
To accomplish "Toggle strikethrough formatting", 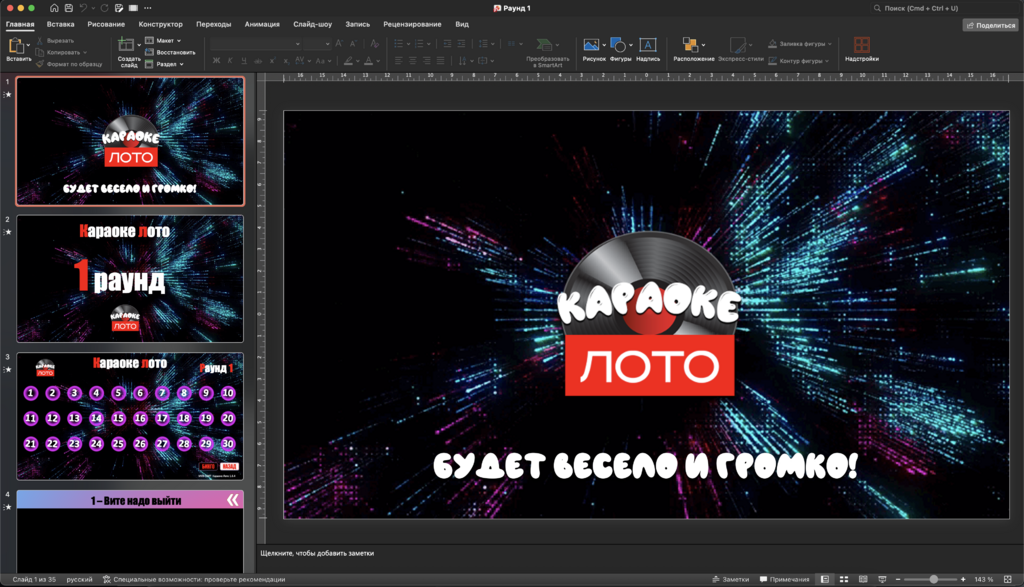I will point(258,61).
